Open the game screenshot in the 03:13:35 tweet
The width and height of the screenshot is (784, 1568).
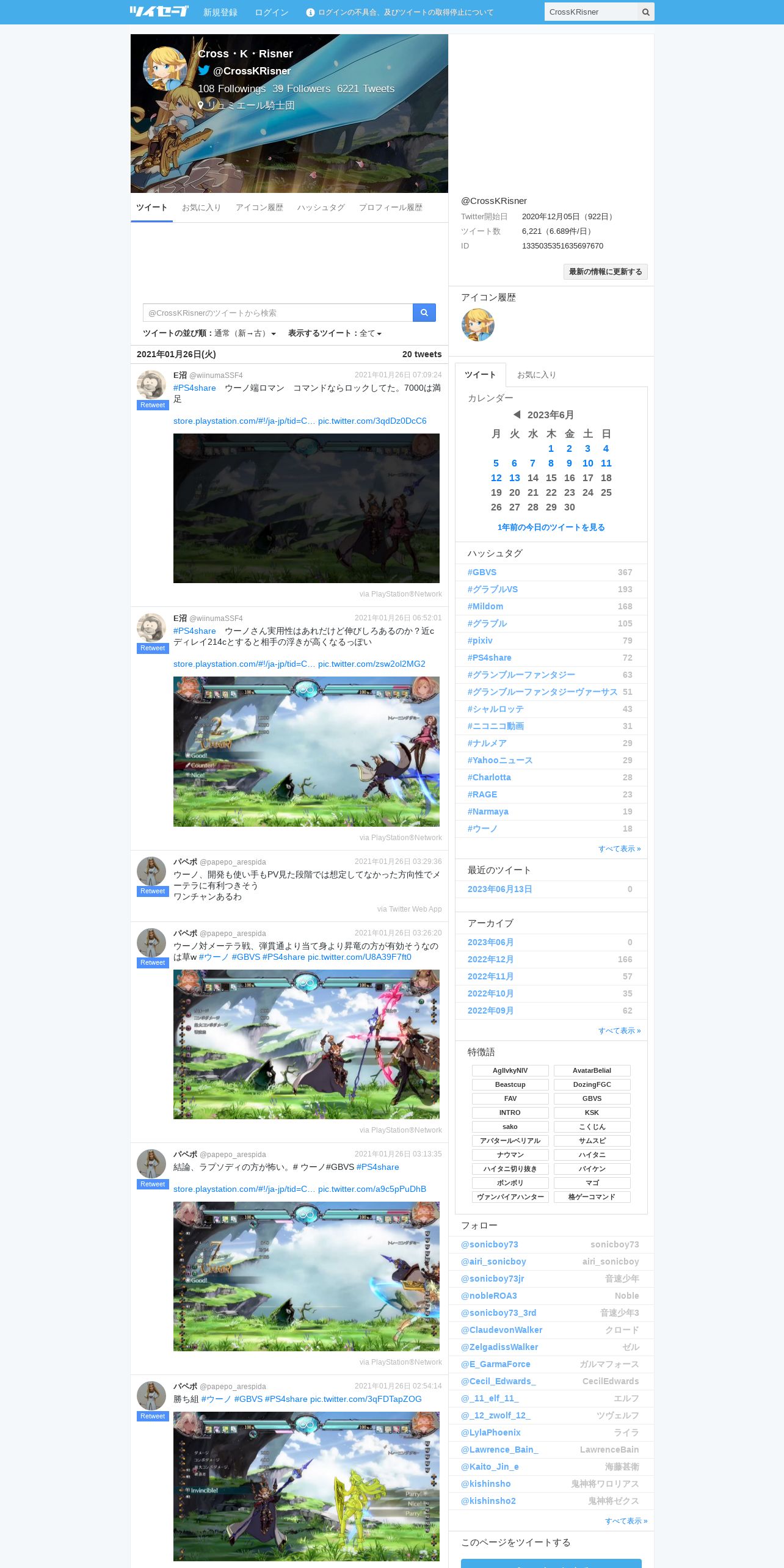coord(307,1276)
